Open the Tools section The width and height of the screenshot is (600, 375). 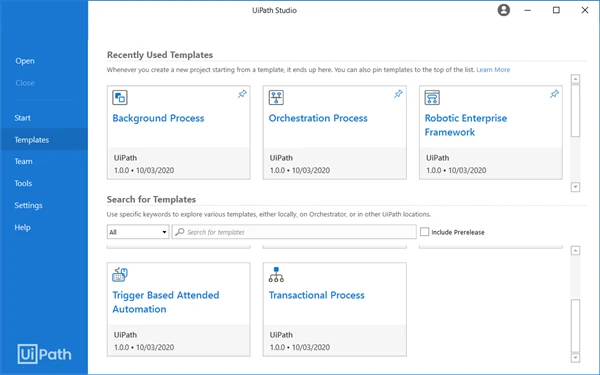pos(23,183)
